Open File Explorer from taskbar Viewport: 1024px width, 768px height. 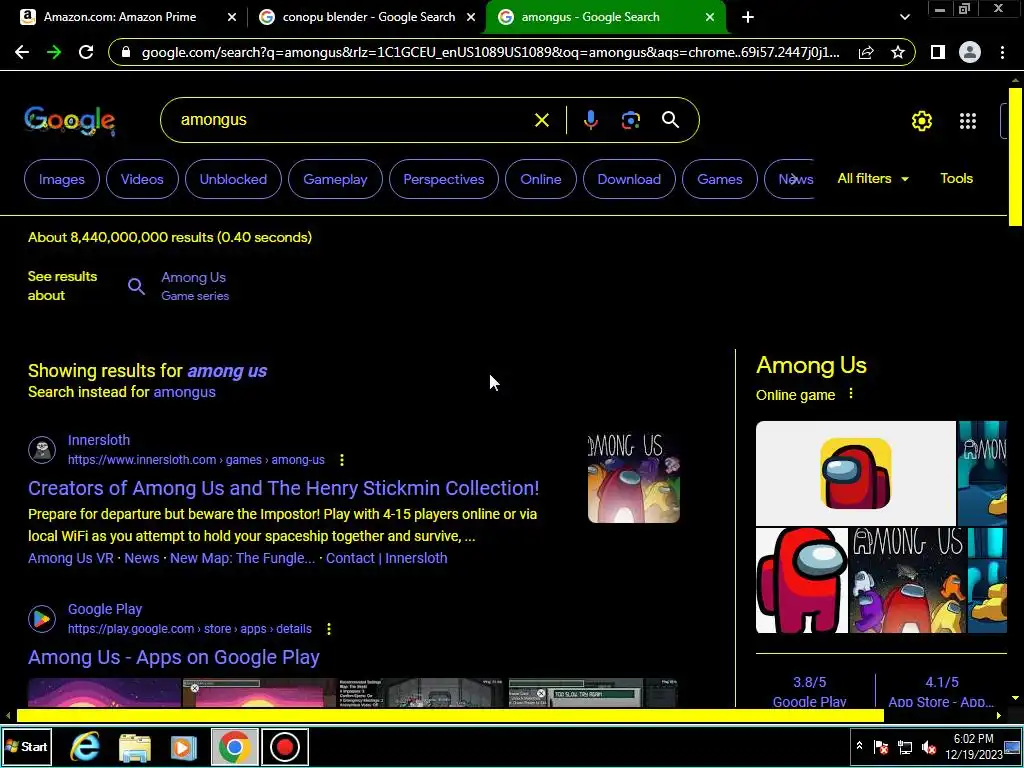click(x=135, y=747)
